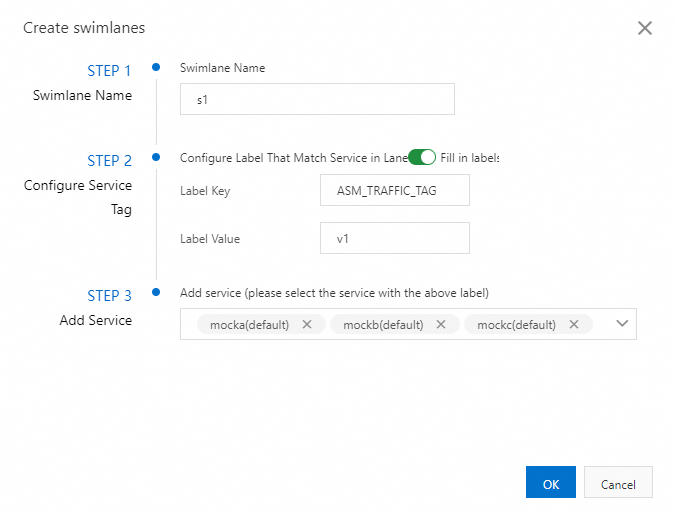
Task: Disable the Fill in labels switch
Action: pyautogui.click(x=422, y=157)
